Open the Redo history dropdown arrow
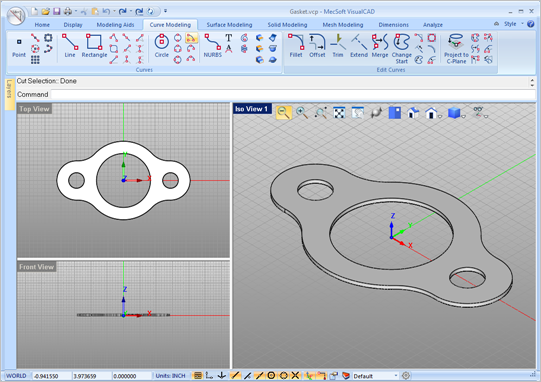541x382 pixels. pyautogui.click(x=131, y=11)
